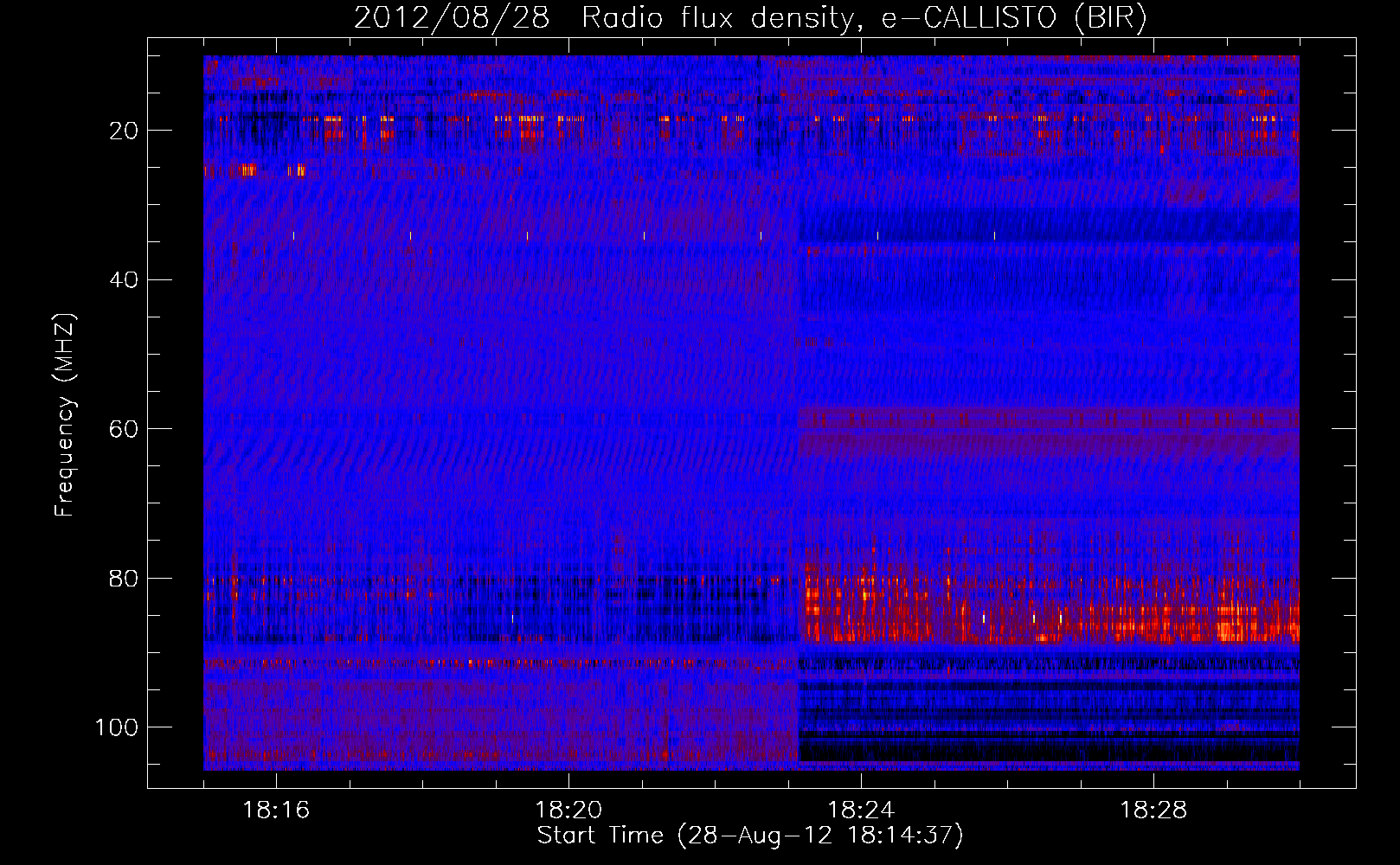Click the plot title '2012/08/28 Radio flux density'
This screenshot has width=1400, height=865.
coord(604,18)
